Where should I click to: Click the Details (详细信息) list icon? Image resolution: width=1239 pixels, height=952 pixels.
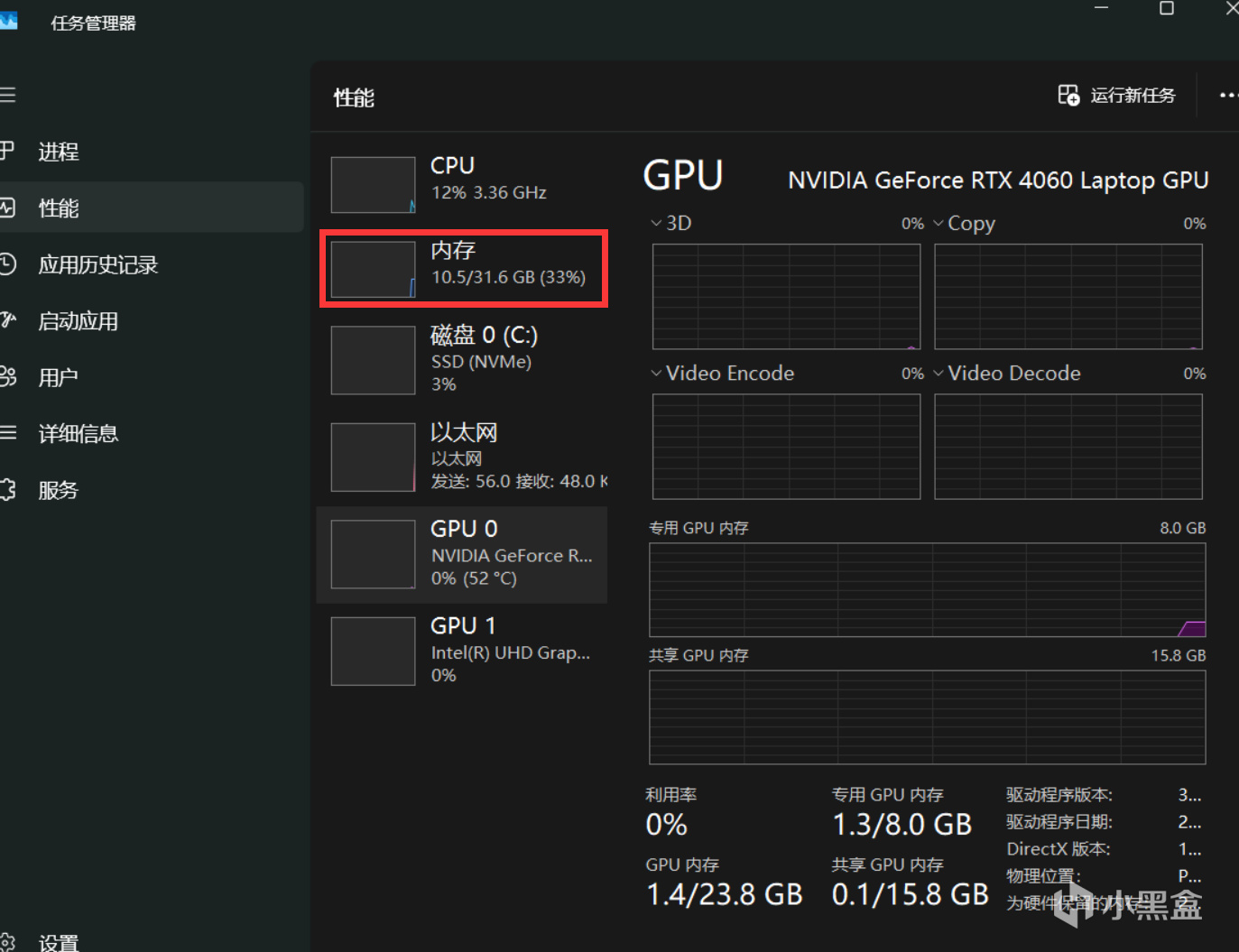[x=8, y=433]
